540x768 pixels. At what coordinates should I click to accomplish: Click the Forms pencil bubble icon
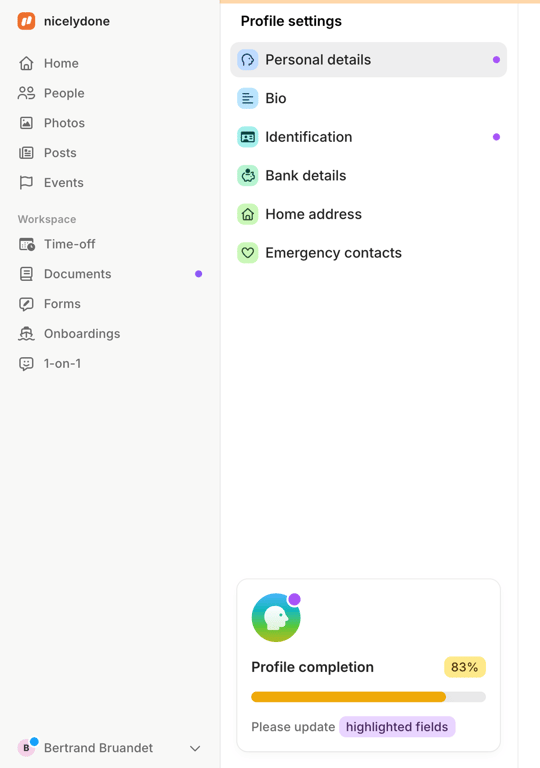pos(26,304)
